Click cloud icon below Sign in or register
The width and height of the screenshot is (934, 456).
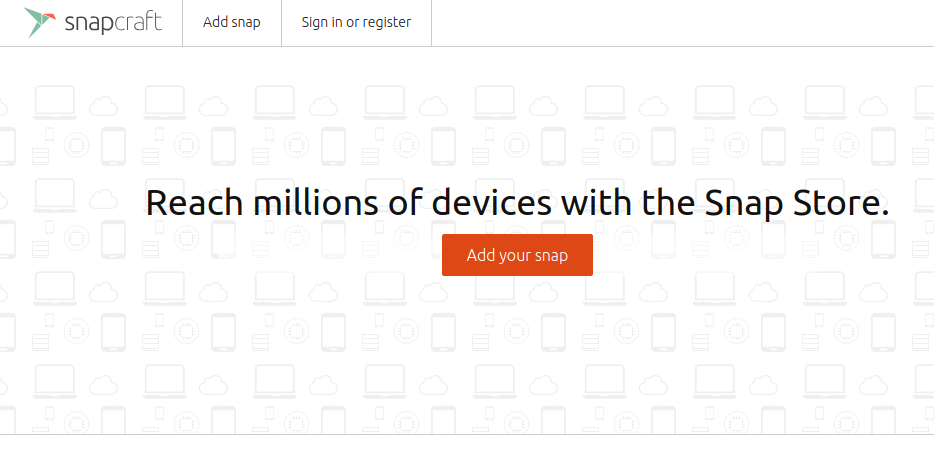(323, 107)
